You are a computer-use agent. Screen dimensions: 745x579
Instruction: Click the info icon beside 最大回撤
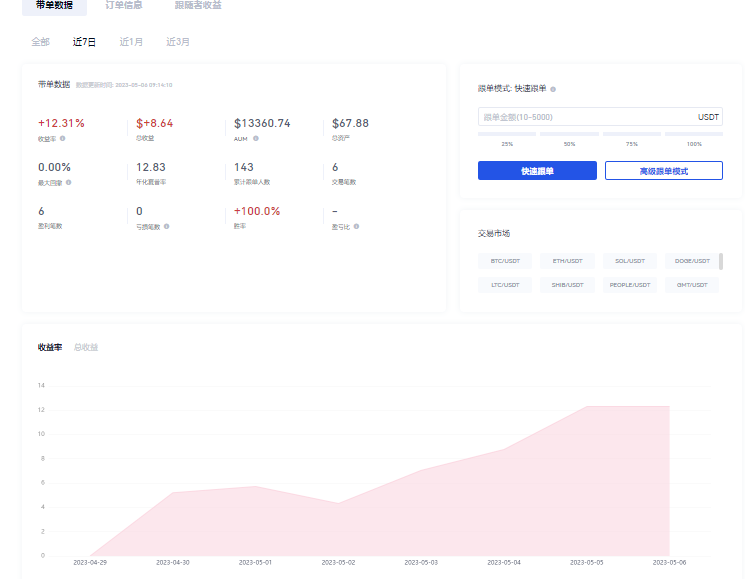[69, 183]
